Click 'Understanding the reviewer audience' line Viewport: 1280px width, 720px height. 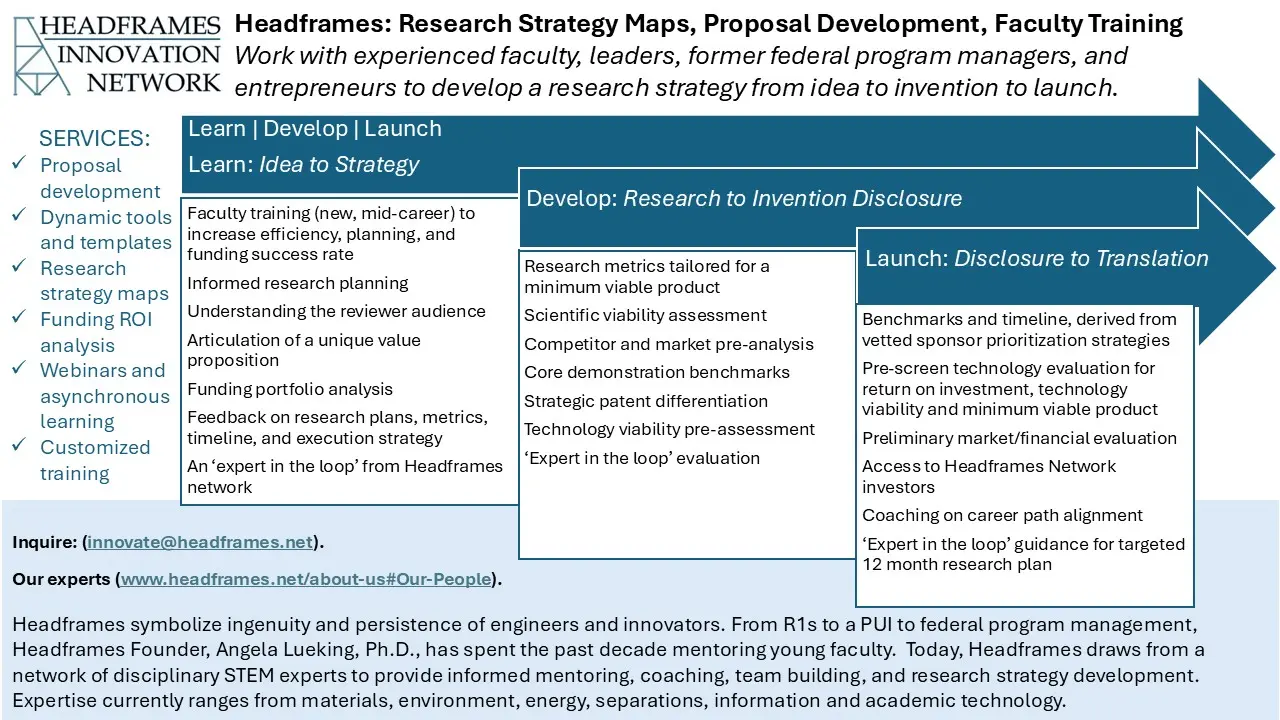pos(336,311)
